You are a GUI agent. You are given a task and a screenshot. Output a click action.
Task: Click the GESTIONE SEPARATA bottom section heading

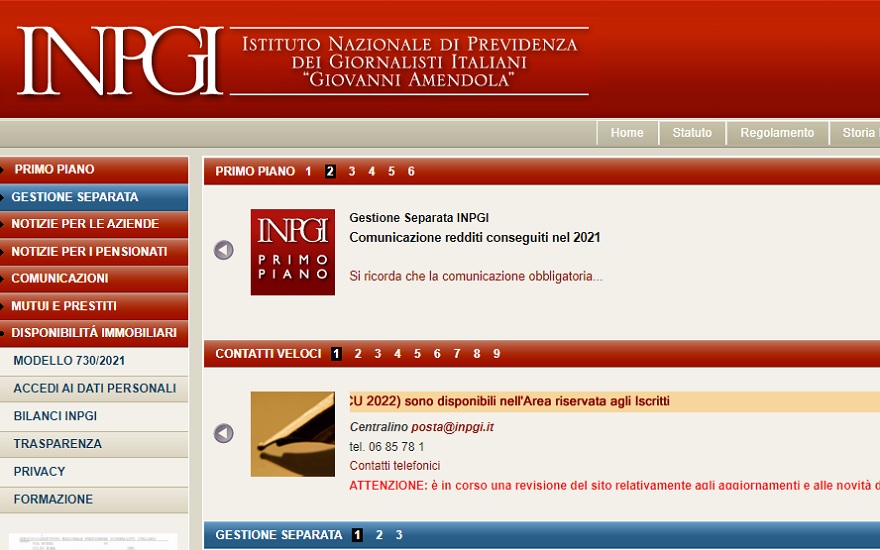pyautogui.click(x=279, y=535)
